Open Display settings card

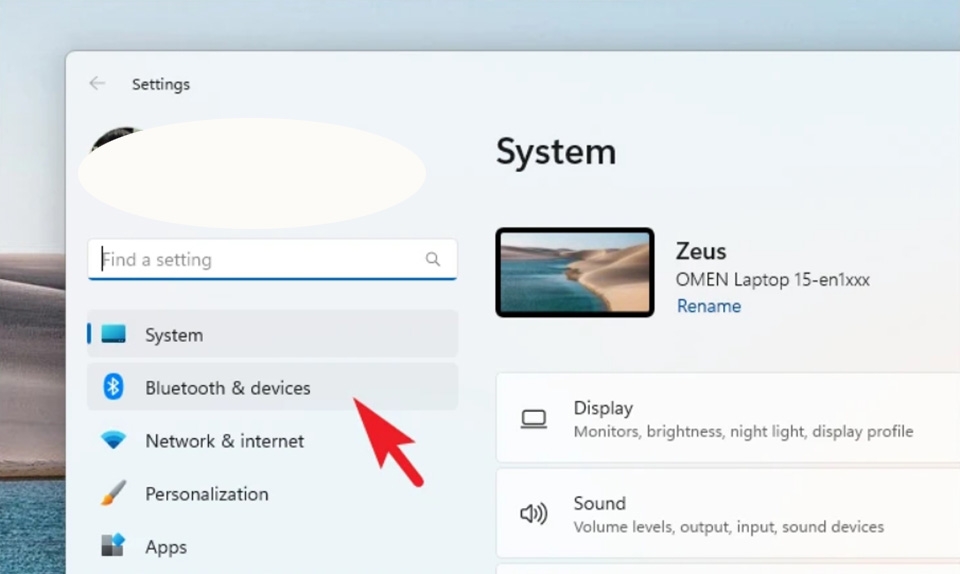coord(728,417)
